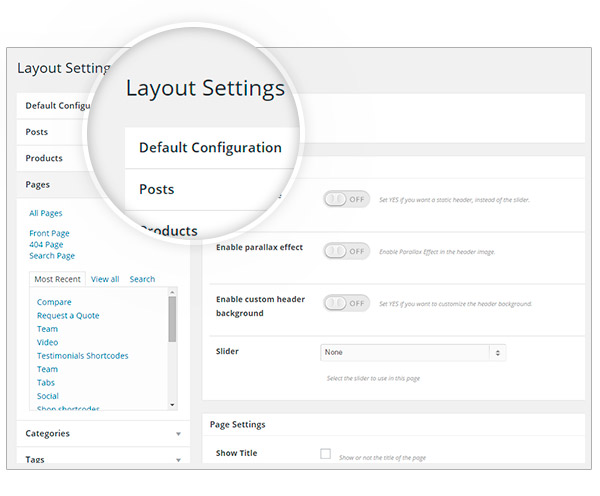Select the All Pages link
This screenshot has height=496, width=600.
point(46,213)
